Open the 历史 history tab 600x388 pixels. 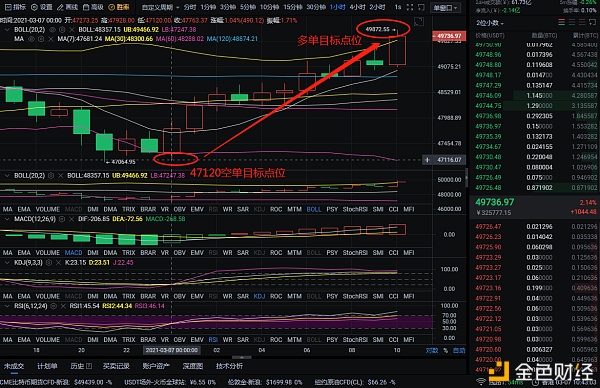click(x=81, y=366)
